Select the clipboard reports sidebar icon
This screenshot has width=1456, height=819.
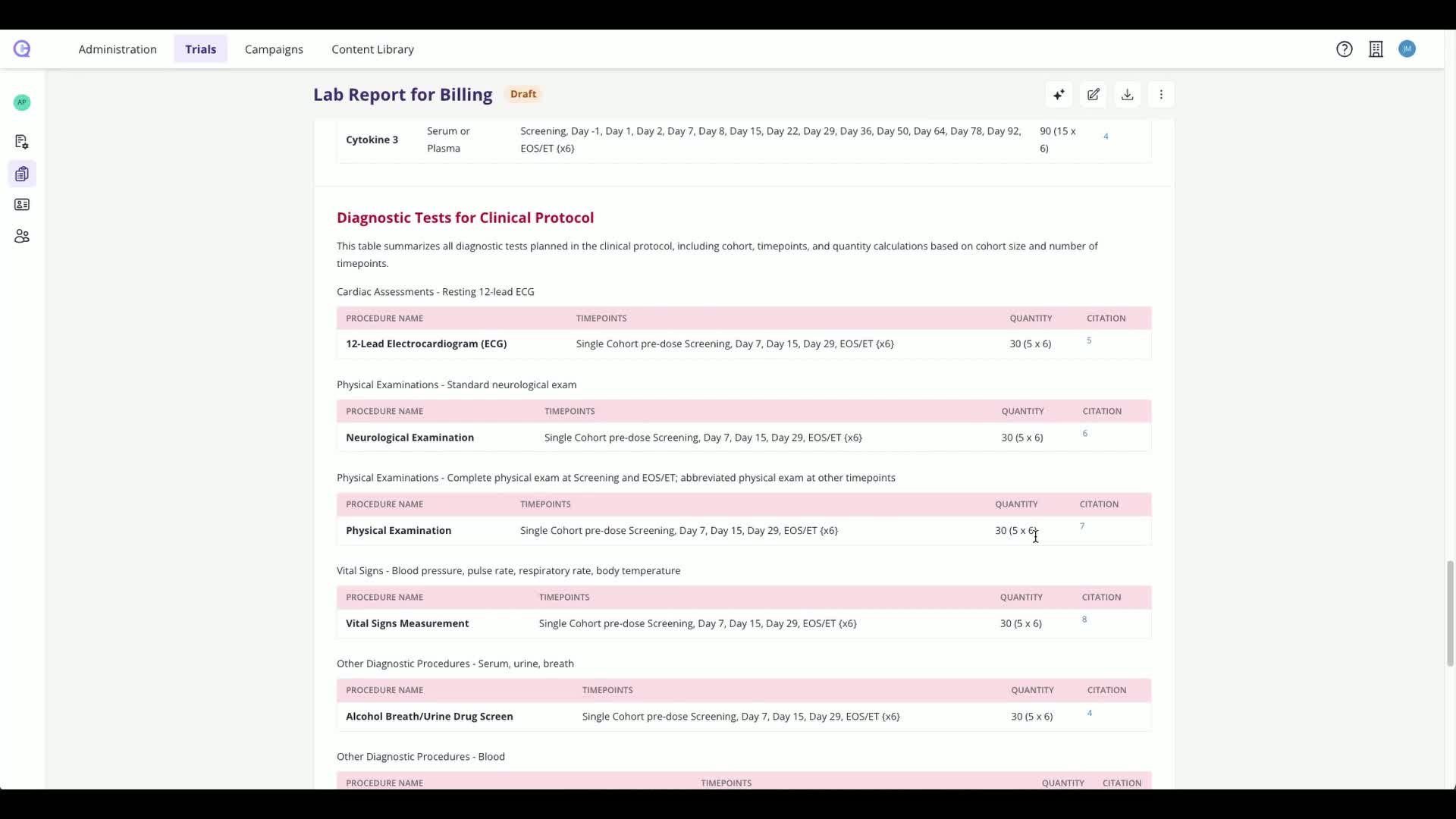[22, 174]
